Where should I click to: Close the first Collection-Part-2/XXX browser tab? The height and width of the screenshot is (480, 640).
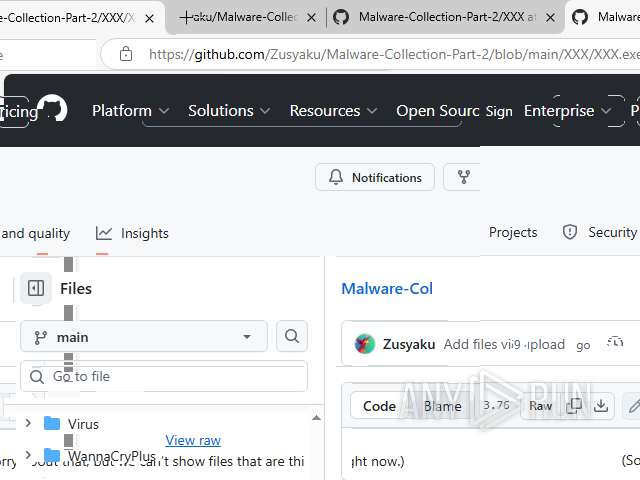(x=150, y=18)
